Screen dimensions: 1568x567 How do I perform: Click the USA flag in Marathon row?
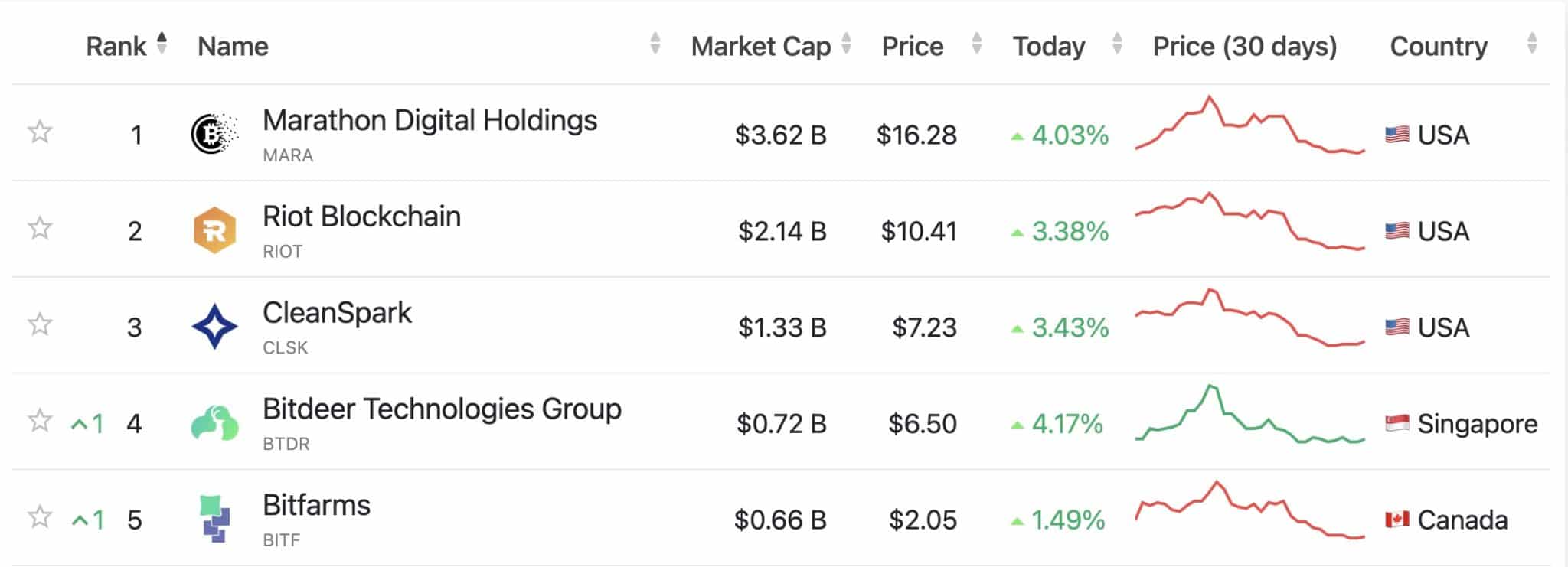1397,135
